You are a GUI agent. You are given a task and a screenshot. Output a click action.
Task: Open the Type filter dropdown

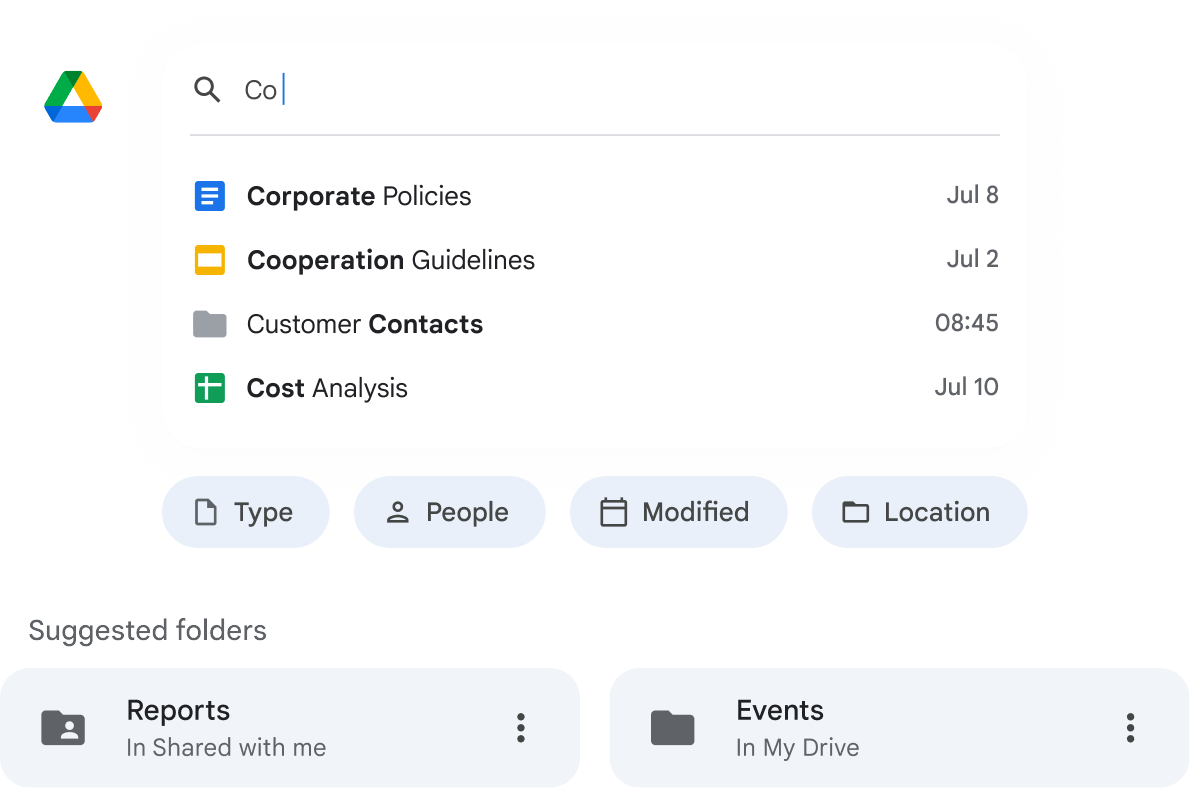(x=246, y=512)
